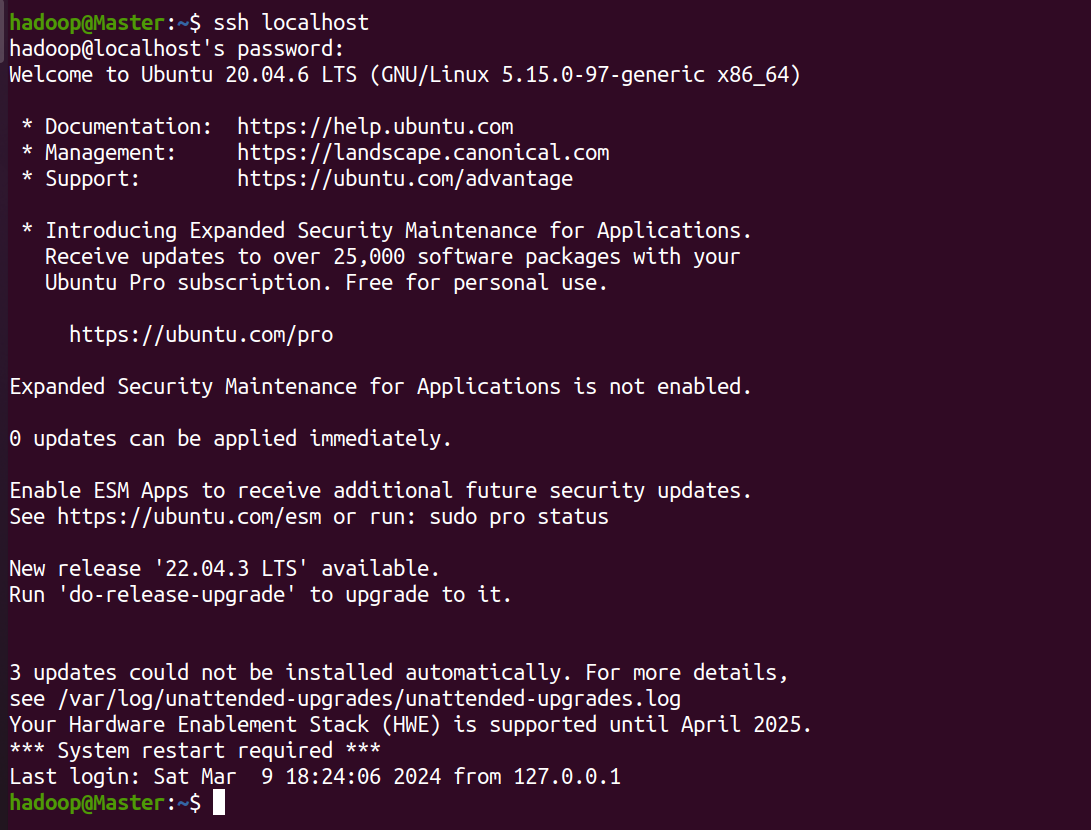Click the unattended-upgrades.log file path
The width and height of the screenshot is (1091, 830).
[x=369, y=699]
